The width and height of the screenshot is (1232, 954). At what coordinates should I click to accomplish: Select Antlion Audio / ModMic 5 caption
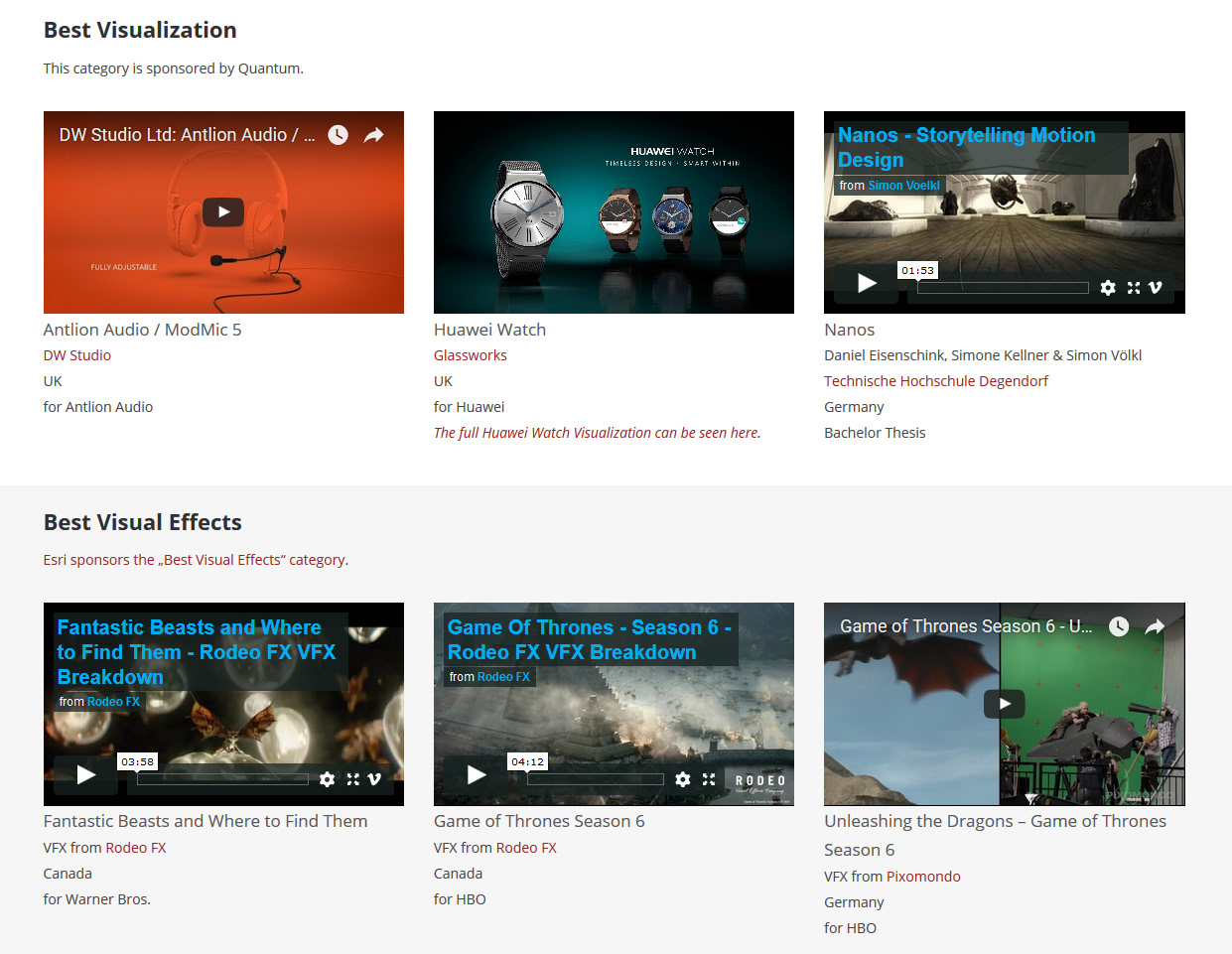[143, 330]
